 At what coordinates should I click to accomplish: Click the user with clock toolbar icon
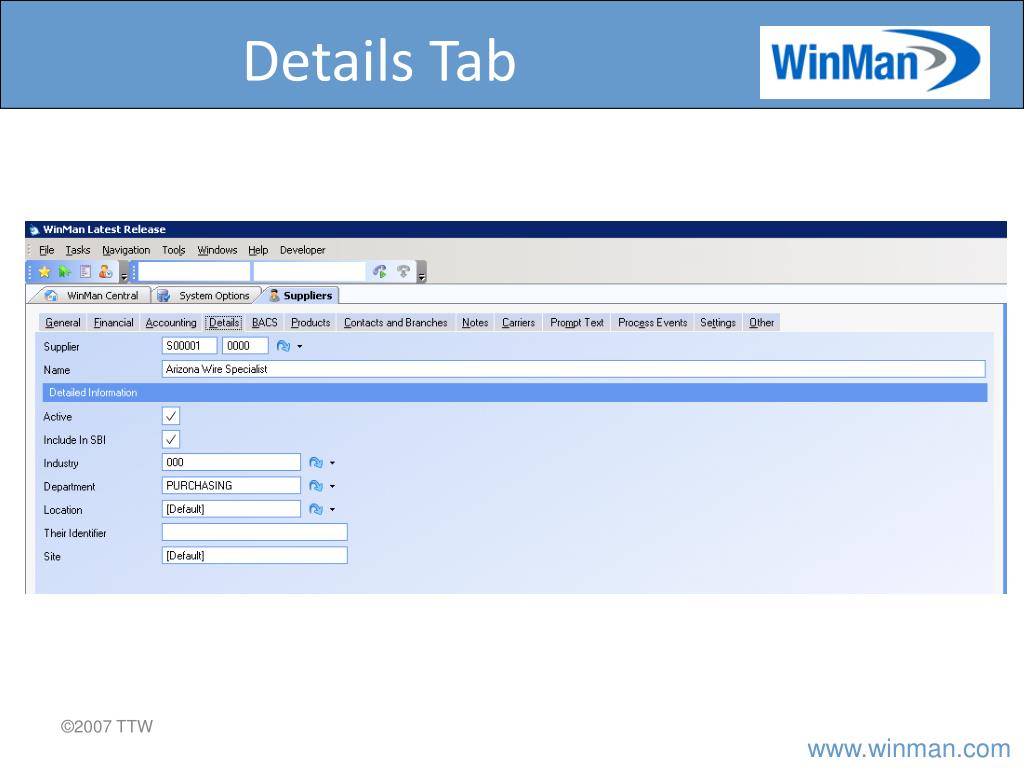[105, 272]
